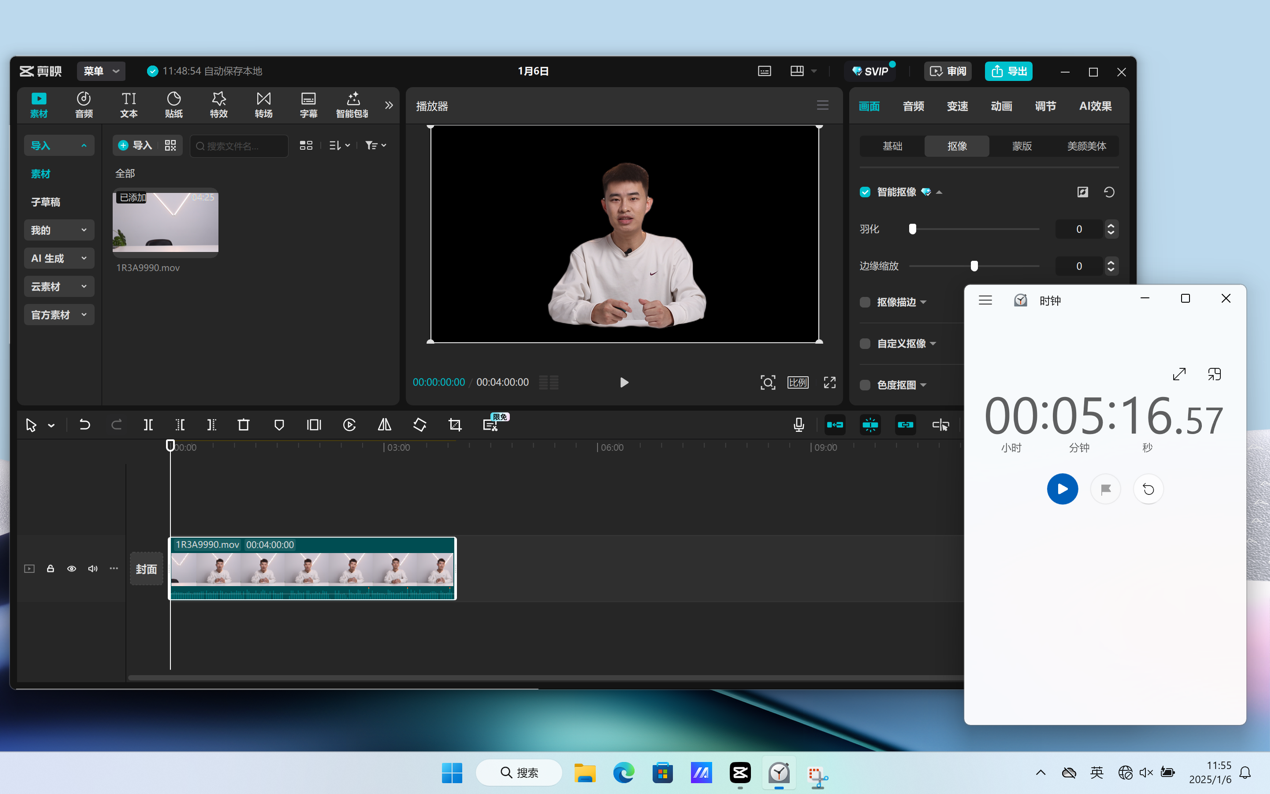Start the stopwatch in Clock window

coord(1062,489)
